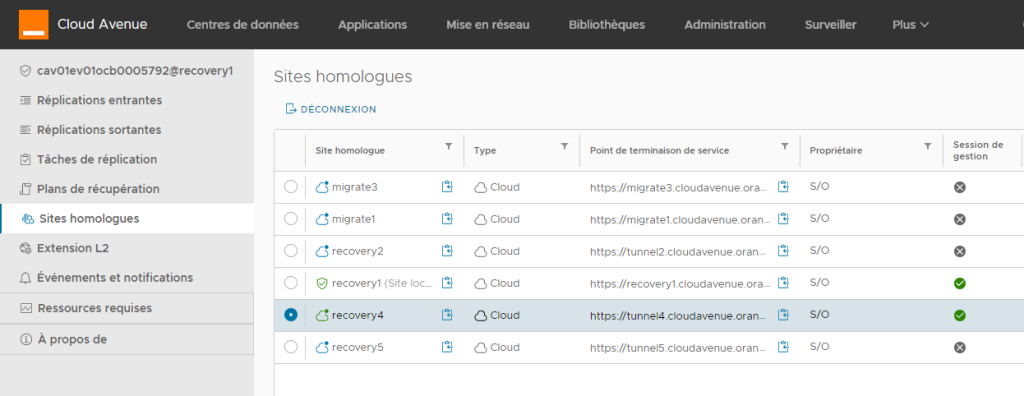
Task: Click the Extension L2 sidebar icon
Action: click(x=25, y=248)
